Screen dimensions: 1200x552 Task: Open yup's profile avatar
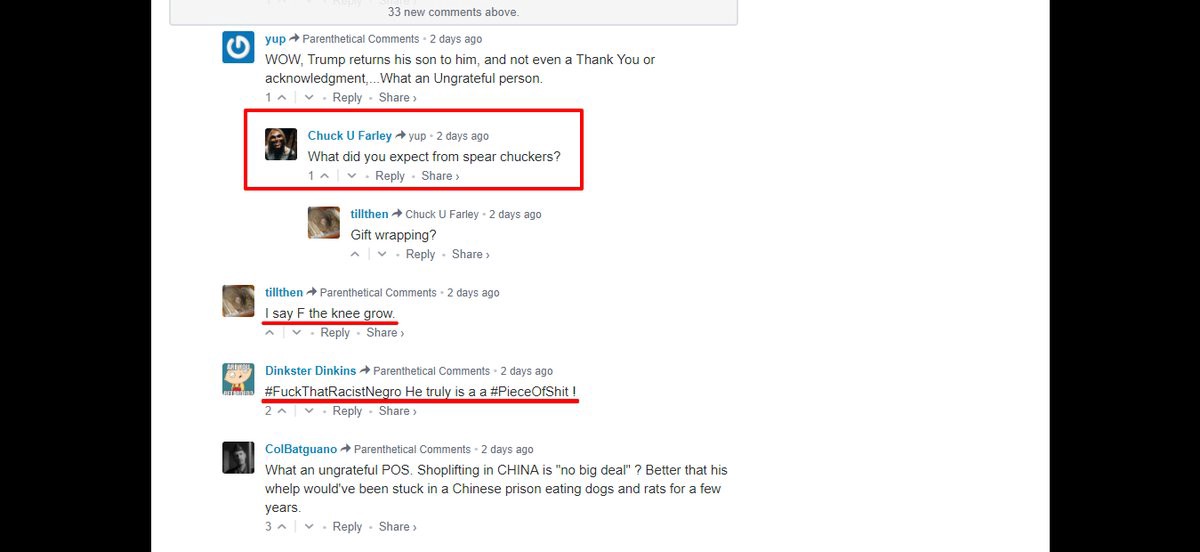[x=238, y=47]
